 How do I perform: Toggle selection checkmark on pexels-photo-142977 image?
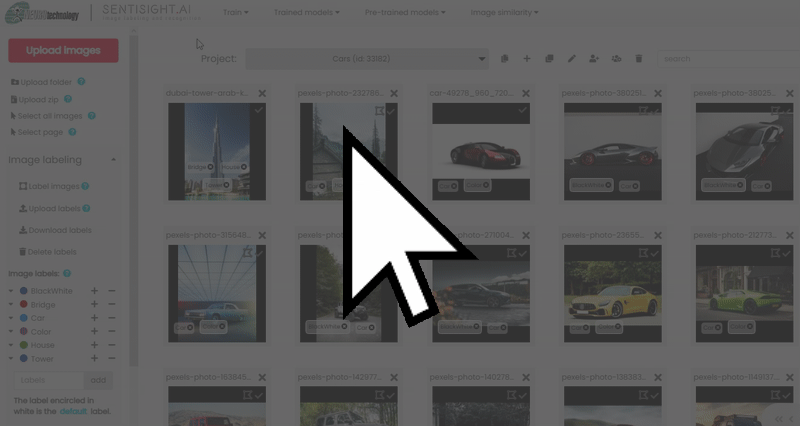391,395
